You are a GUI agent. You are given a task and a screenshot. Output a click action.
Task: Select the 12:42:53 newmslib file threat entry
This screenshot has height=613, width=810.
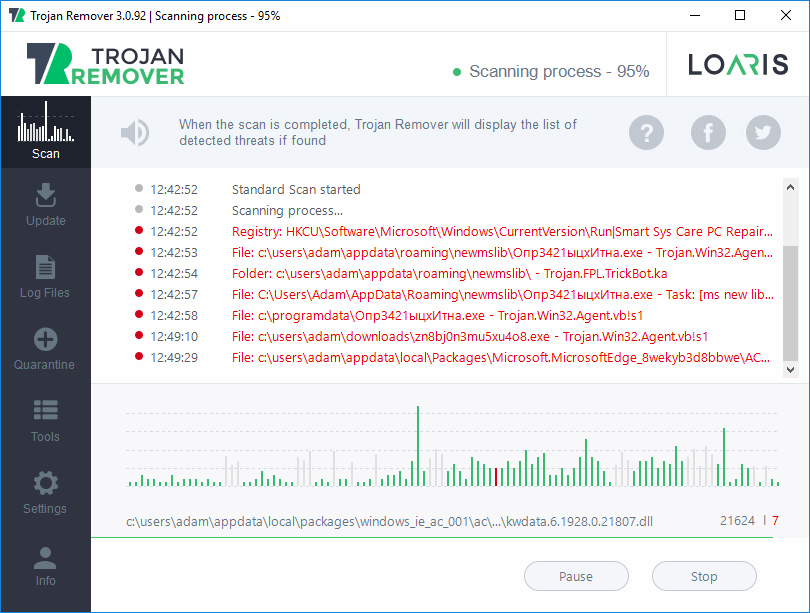502,253
